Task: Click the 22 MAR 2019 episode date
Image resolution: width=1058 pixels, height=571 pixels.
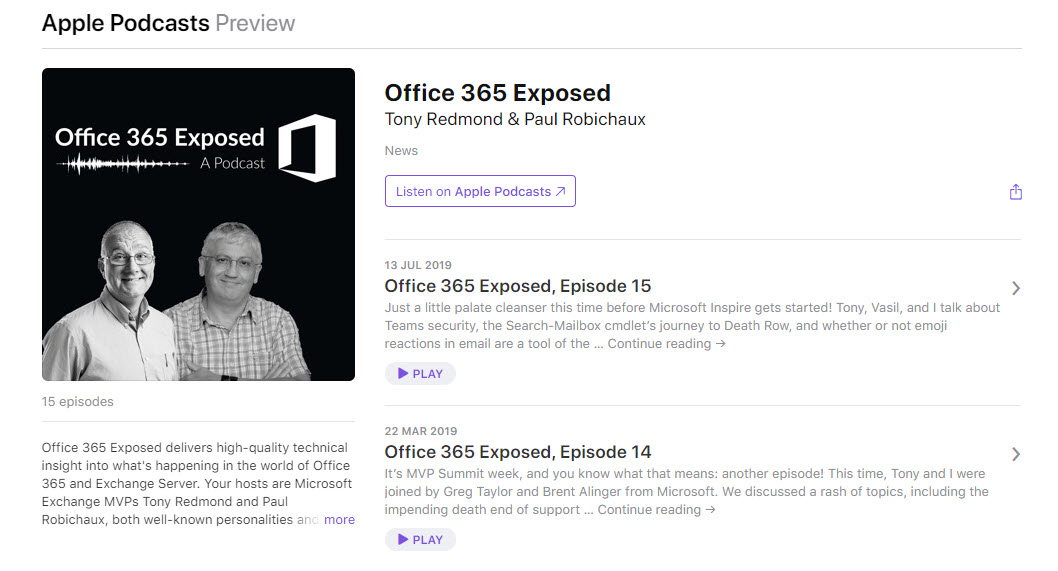Action: point(420,431)
